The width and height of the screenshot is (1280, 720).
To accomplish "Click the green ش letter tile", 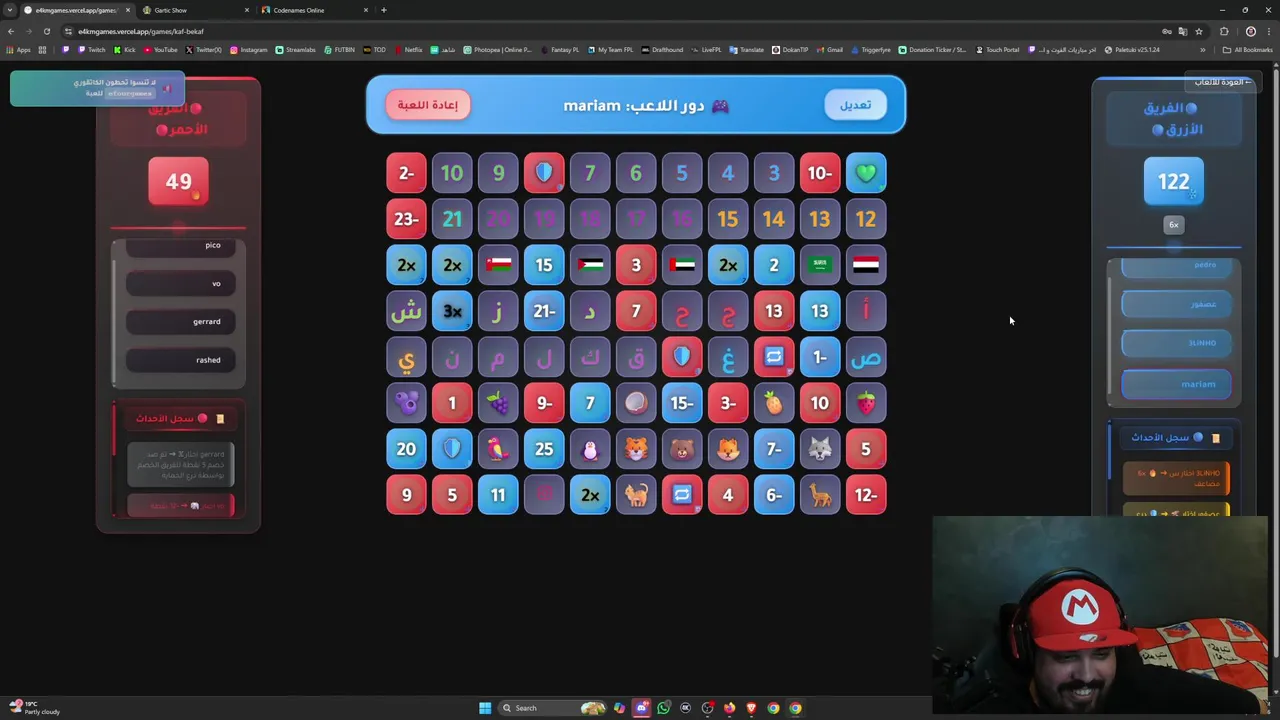I will coord(406,311).
